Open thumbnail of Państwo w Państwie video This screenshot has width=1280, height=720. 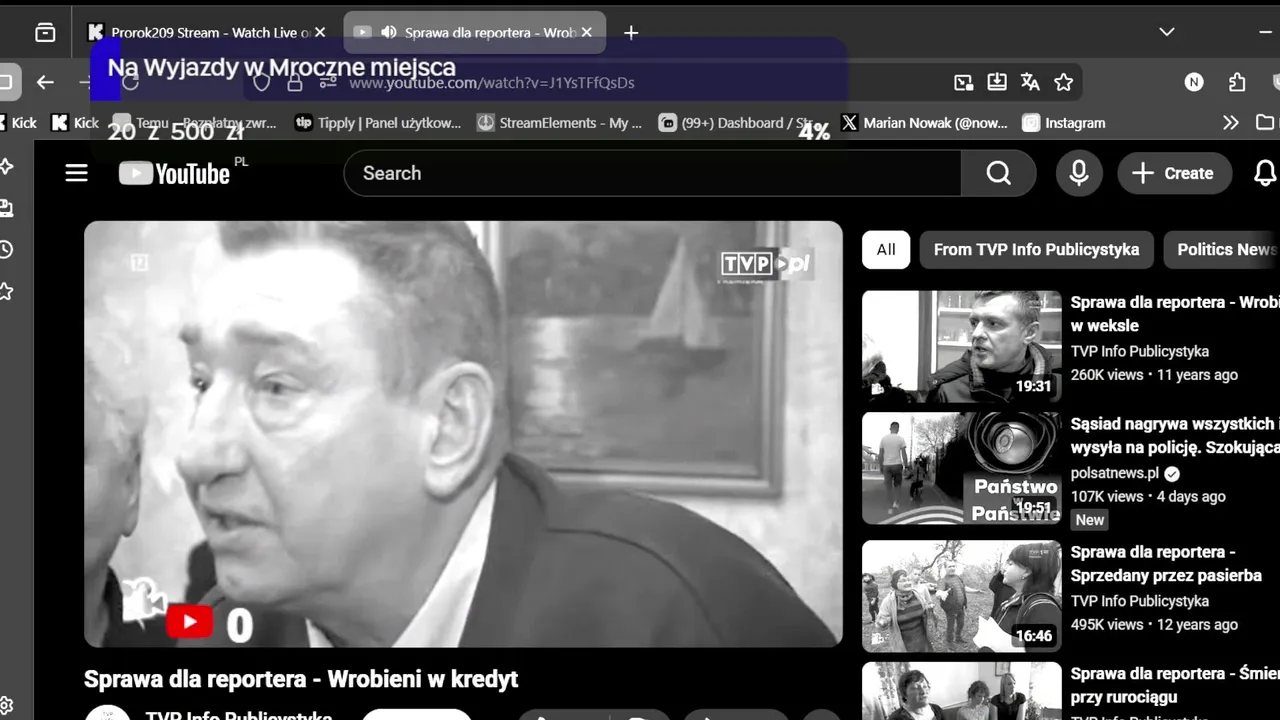point(962,468)
